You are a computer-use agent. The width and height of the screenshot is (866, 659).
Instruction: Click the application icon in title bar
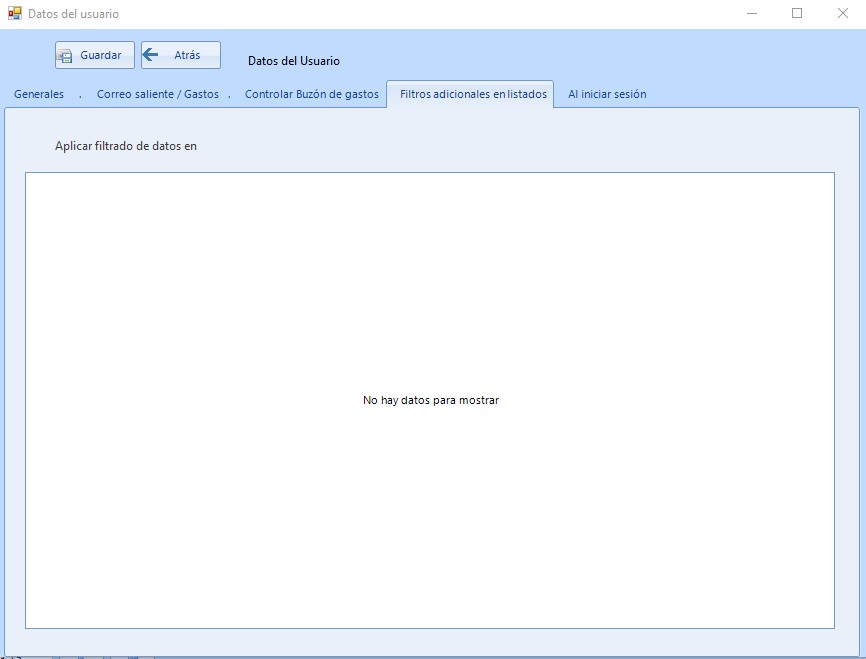click(14, 13)
